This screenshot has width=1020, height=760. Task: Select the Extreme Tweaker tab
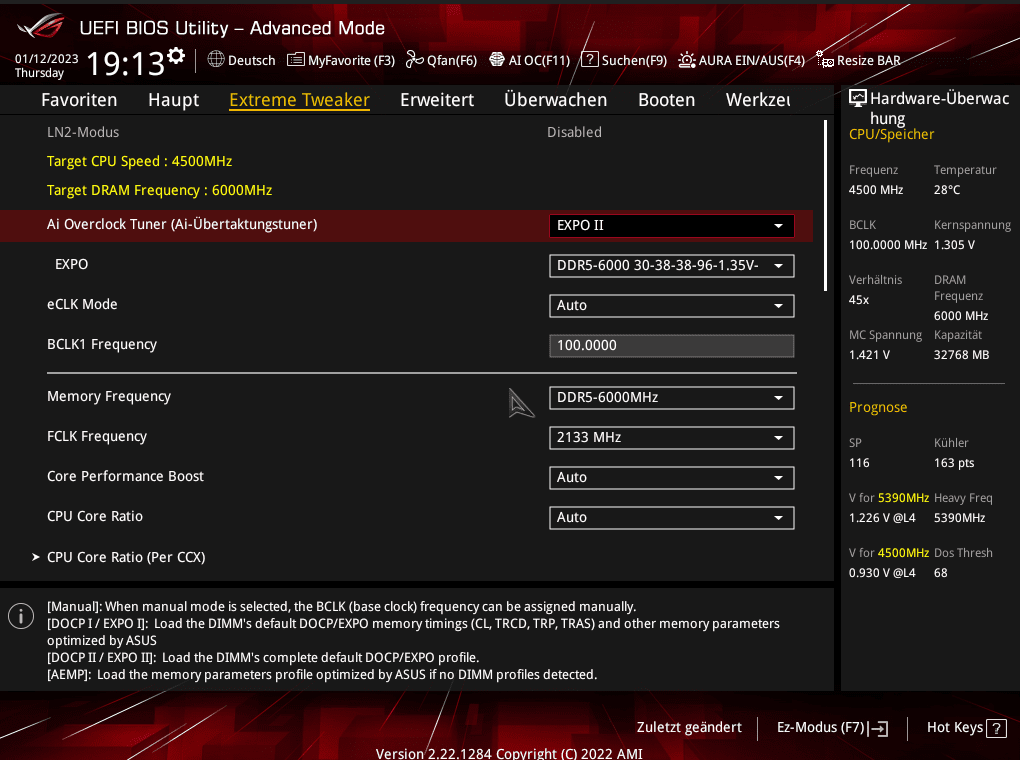coord(299,100)
